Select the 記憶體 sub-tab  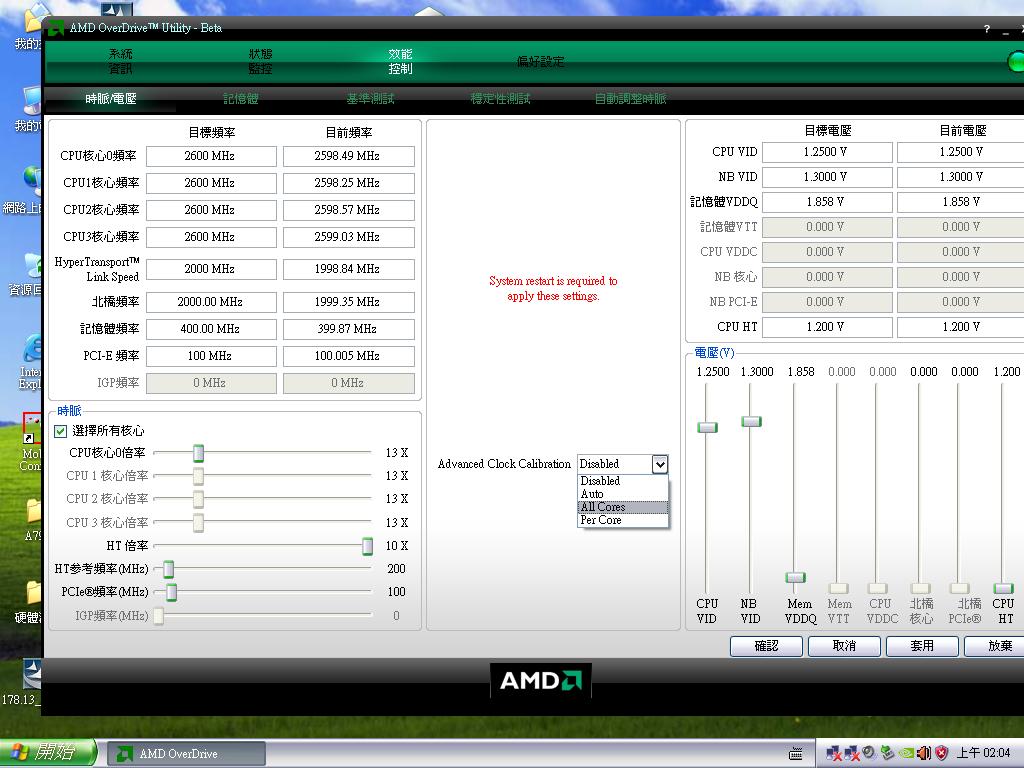pos(241,99)
